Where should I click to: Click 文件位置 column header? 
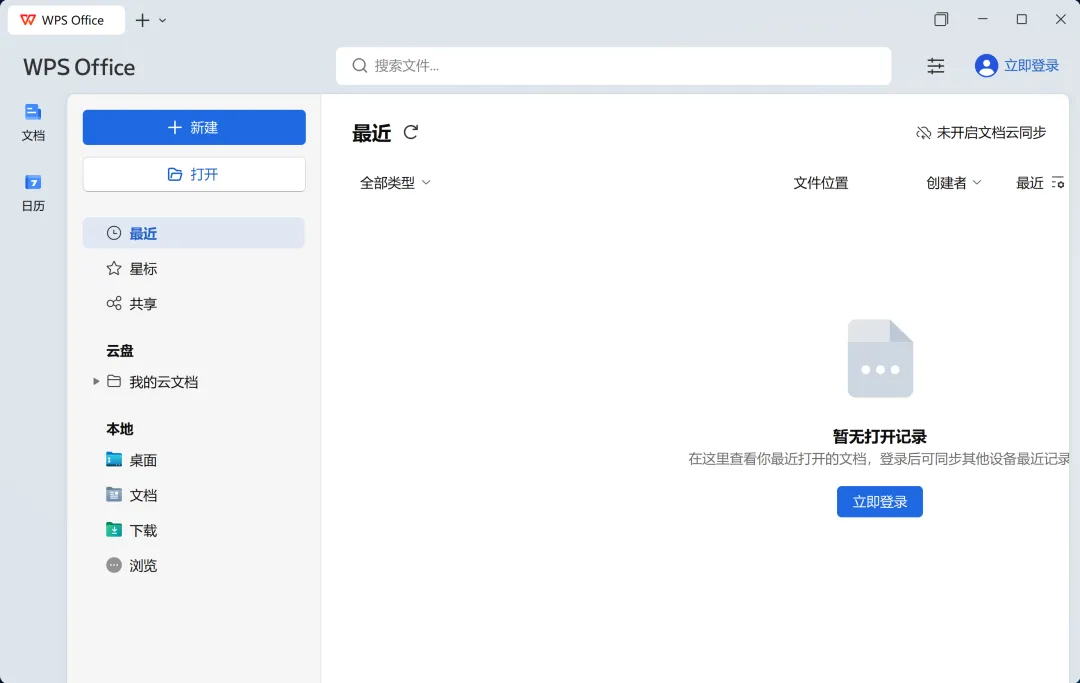pyautogui.click(x=820, y=183)
